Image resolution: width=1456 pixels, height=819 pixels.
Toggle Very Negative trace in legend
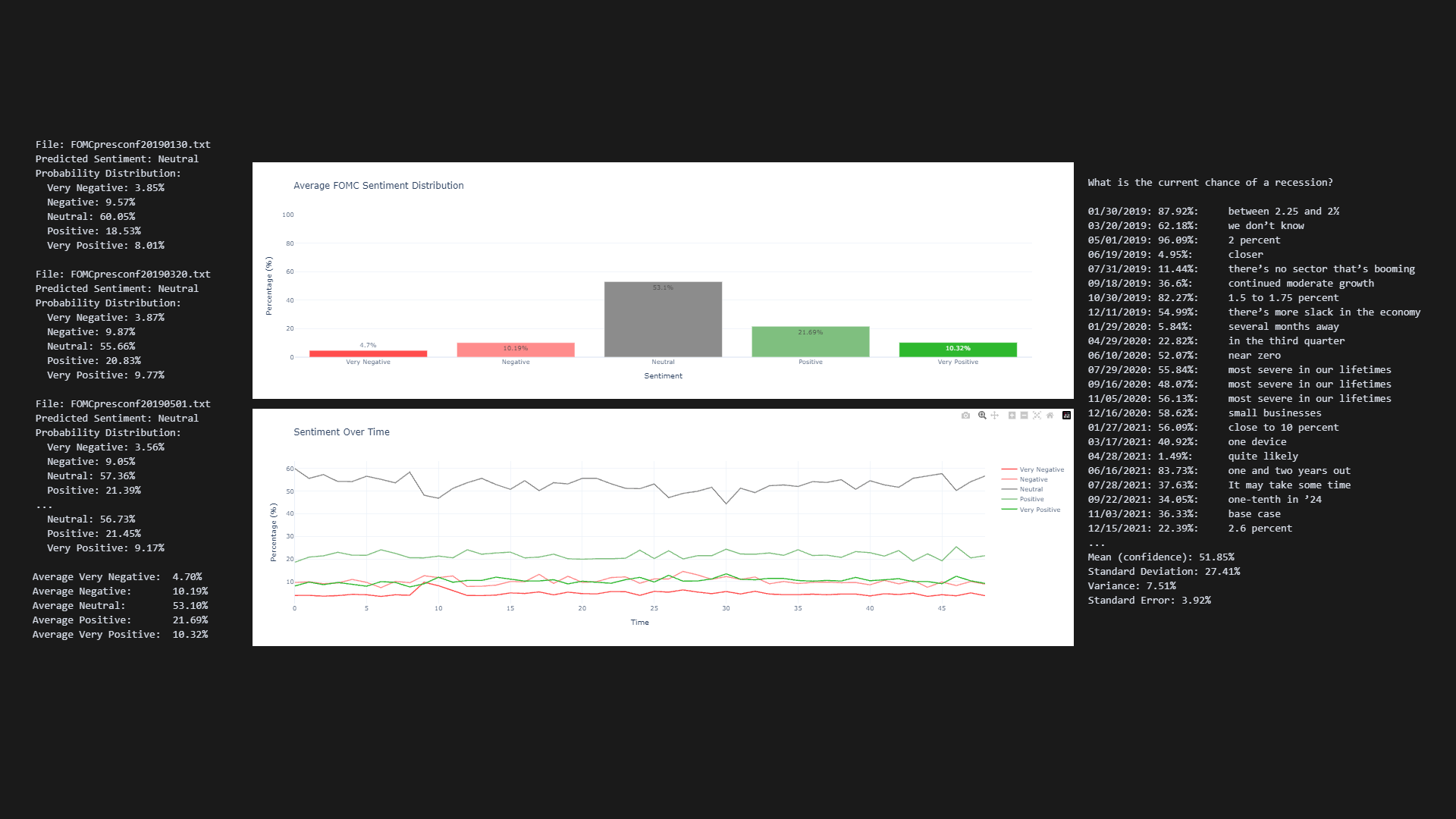tap(1041, 469)
